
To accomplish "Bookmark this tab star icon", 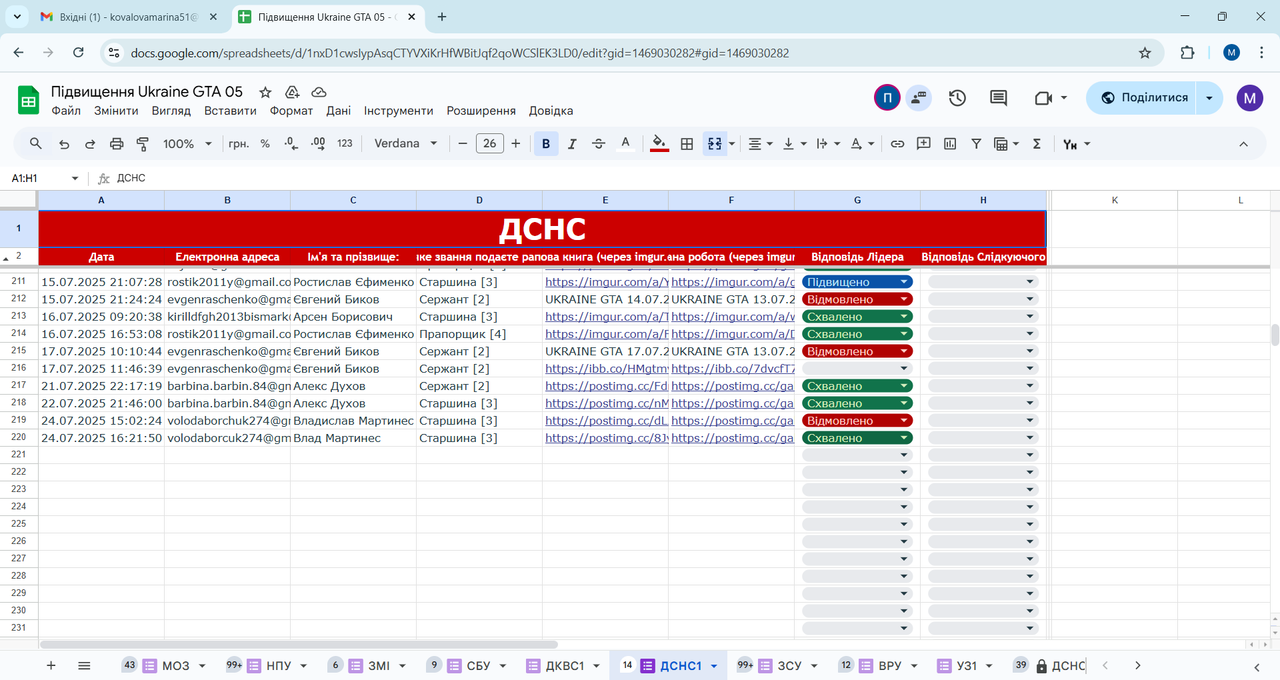I will coord(1145,53).
